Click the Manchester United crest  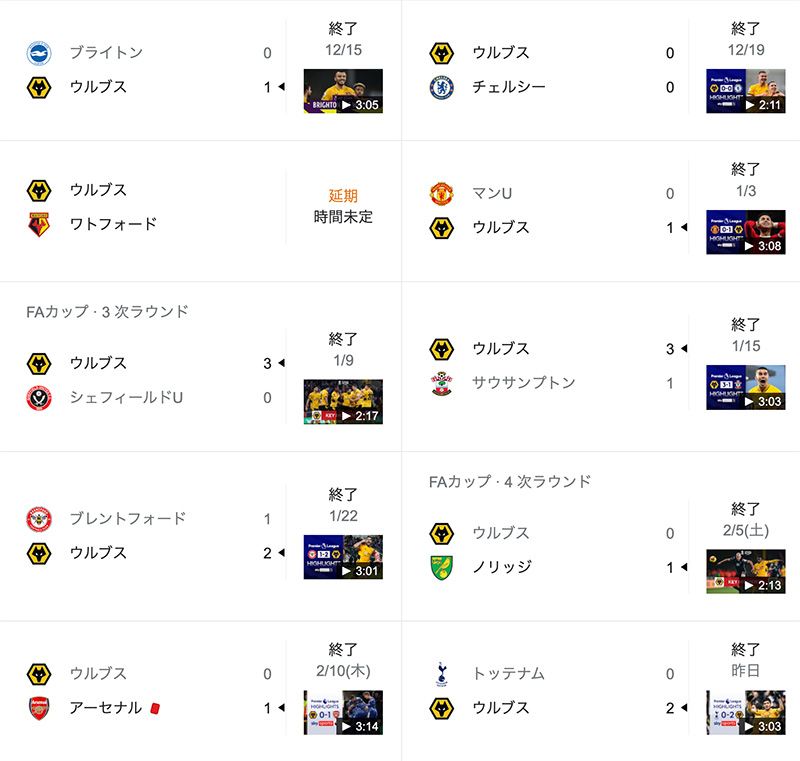tap(441, 193)
